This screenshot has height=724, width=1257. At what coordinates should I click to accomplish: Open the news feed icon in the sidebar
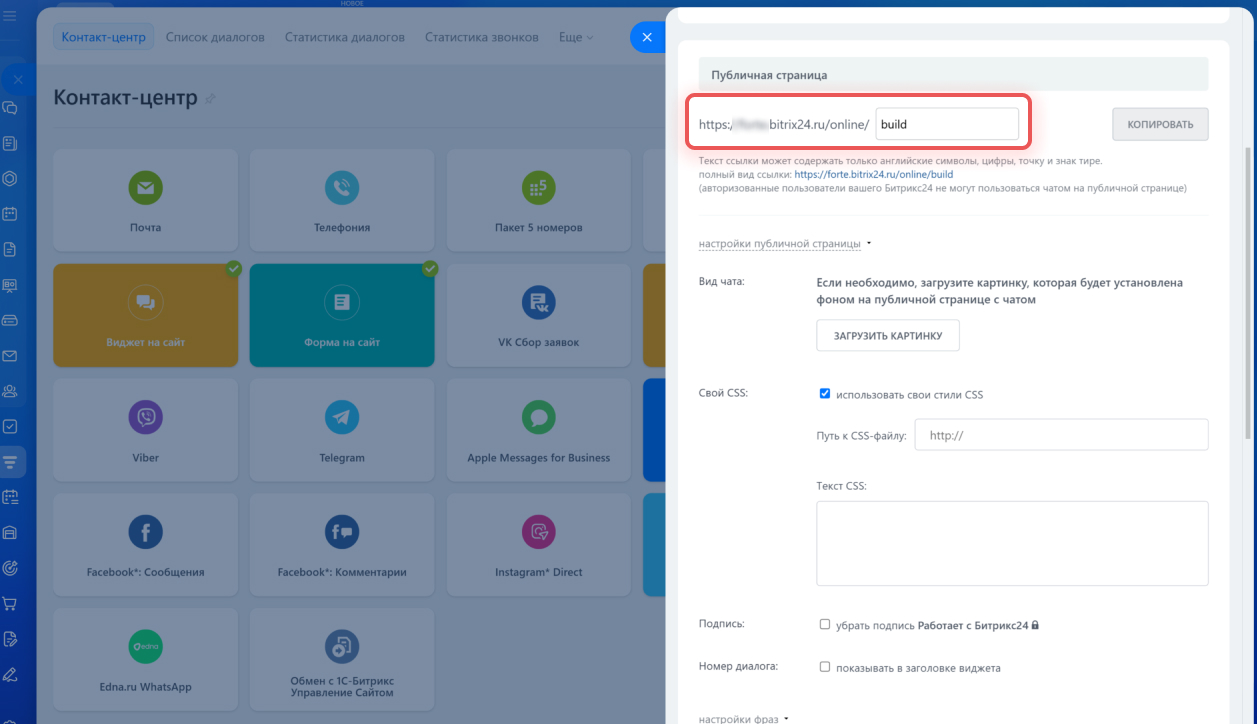coord(10,144)
